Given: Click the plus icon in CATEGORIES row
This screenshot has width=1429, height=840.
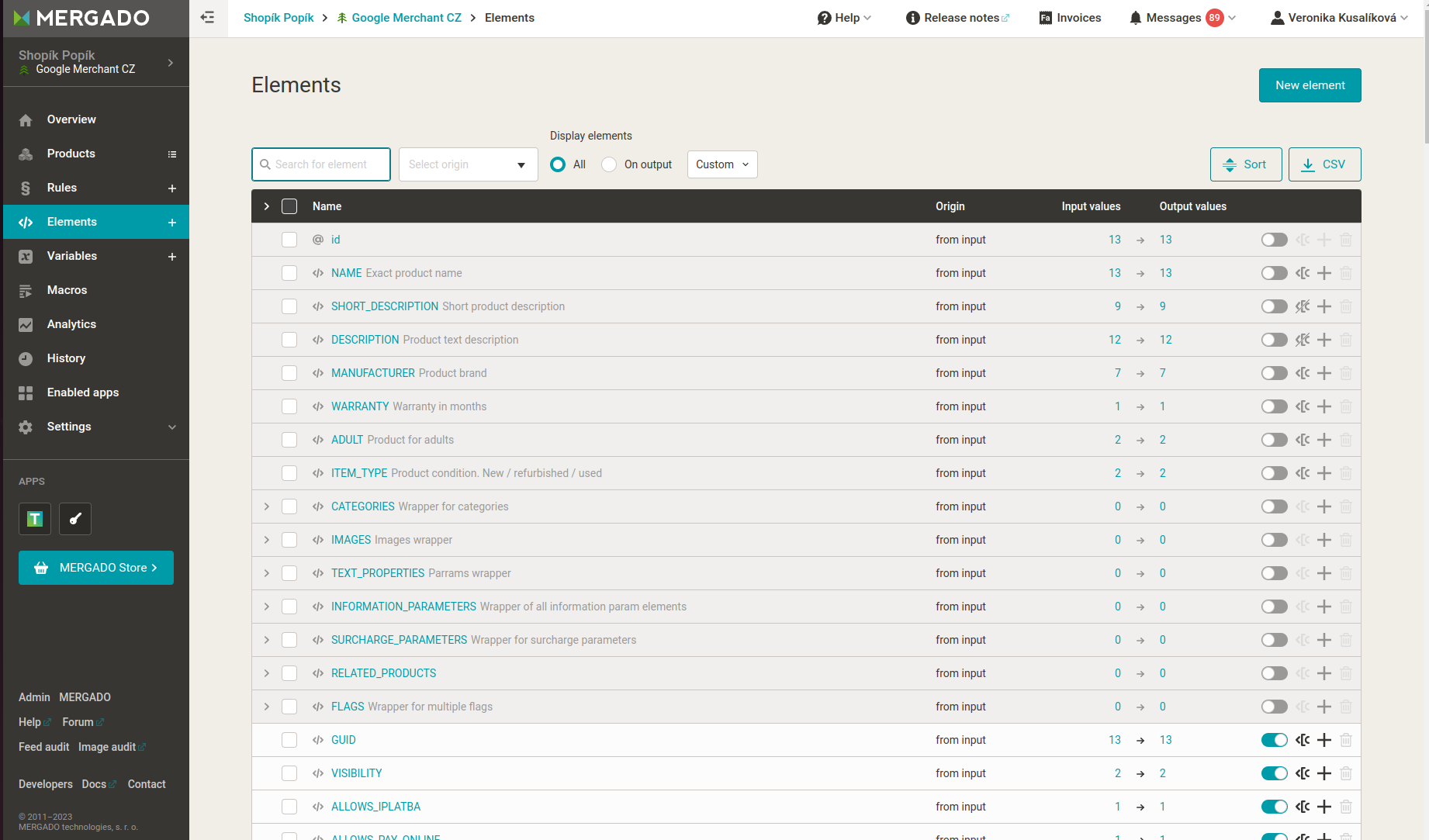Looking at the screenshot, I should [x=1324, y=506].
